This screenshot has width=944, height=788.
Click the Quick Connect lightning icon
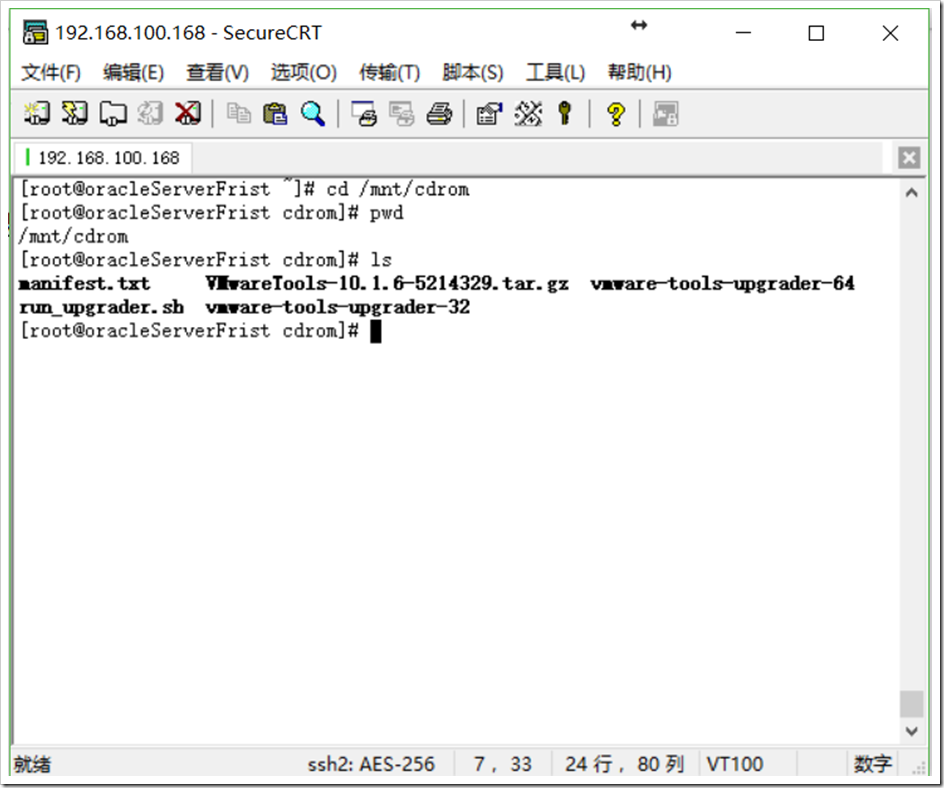tap(75, 113)
